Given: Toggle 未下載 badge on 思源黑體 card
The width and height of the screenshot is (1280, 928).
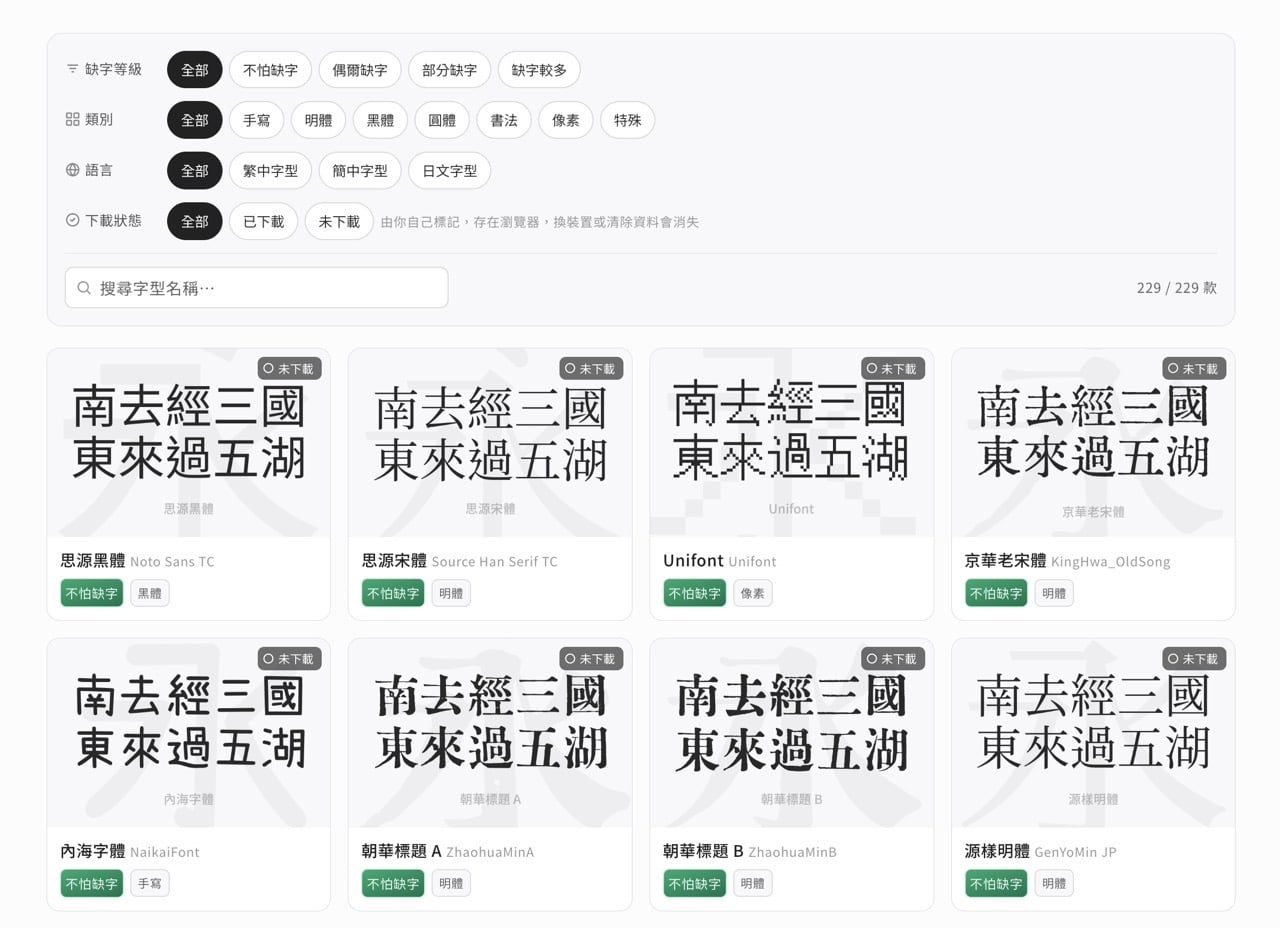Looking at the screenshot, I should [290, 368].
